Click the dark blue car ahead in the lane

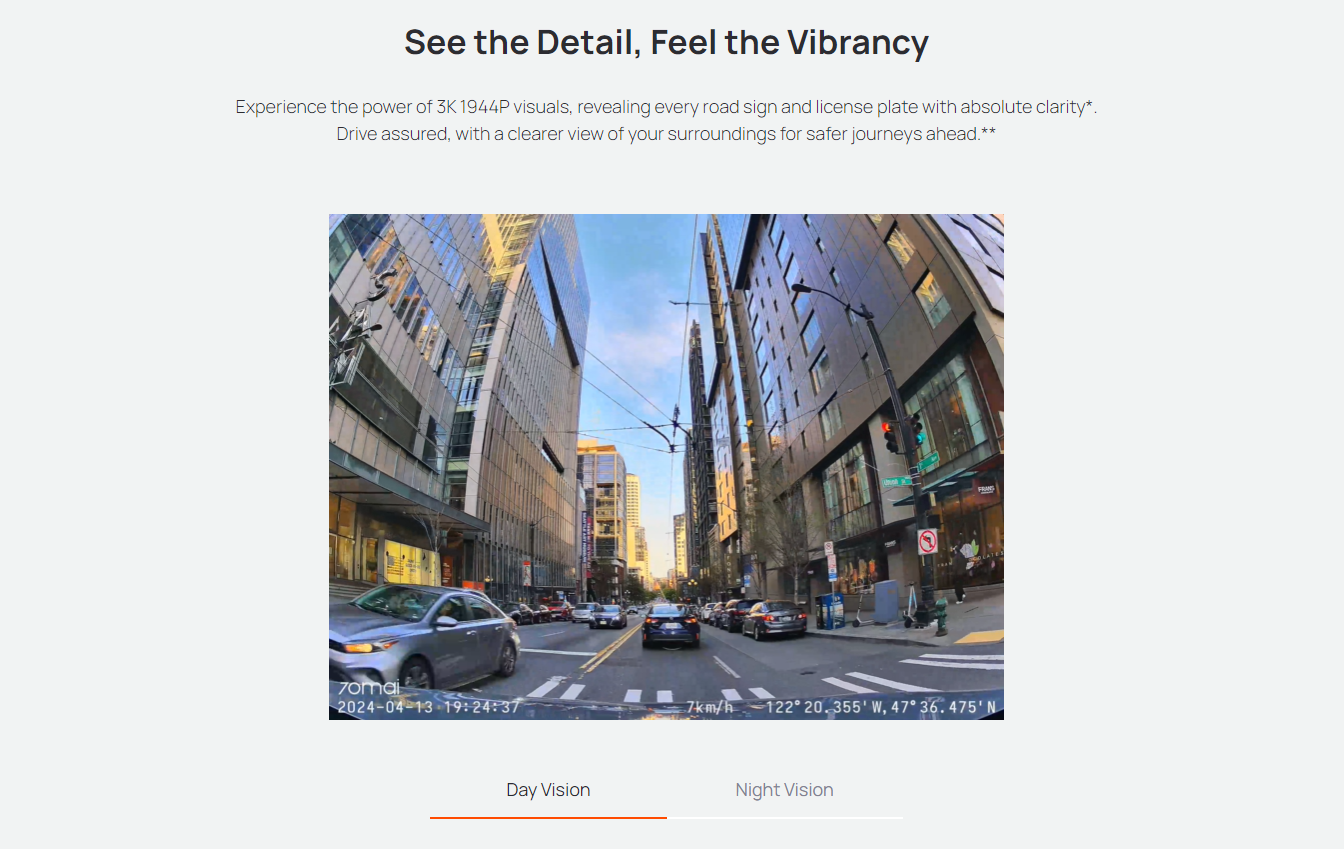click(x=671, y=625)
